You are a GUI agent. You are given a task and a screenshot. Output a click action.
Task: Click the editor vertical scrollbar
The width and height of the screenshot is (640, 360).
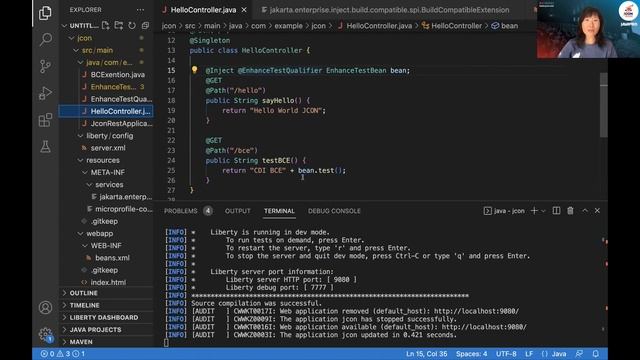[604, 106]
